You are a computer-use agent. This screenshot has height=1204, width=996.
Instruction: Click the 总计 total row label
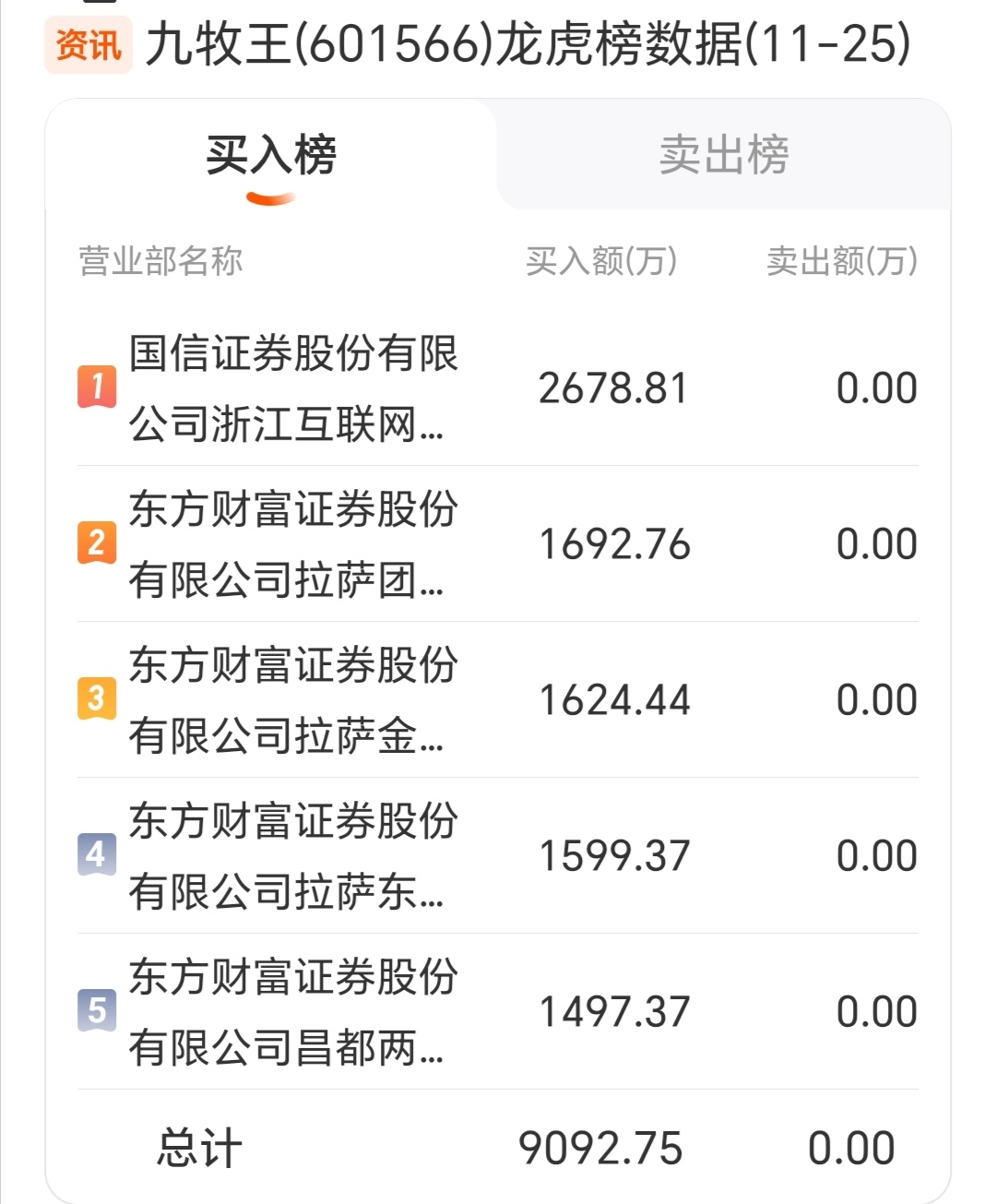click(199, 1149)
